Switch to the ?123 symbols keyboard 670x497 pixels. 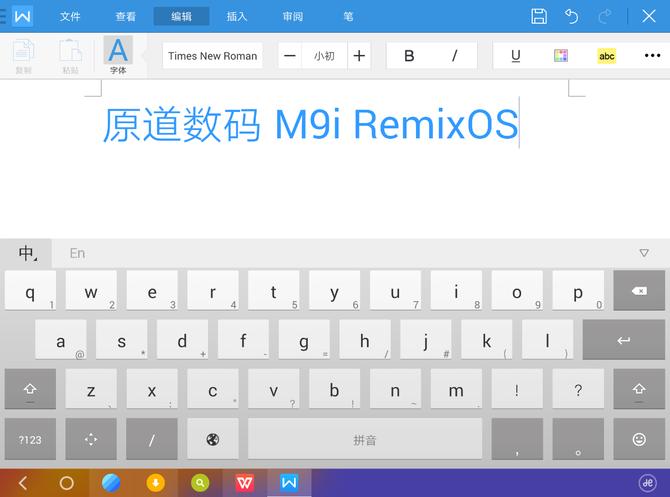point(30,439)
